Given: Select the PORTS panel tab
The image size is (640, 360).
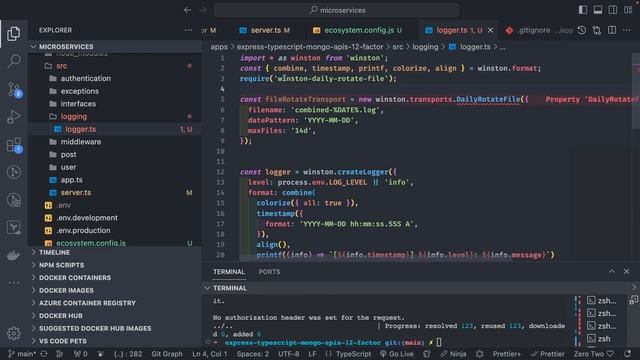Looking at the screenshot, I should pos(269,272).
